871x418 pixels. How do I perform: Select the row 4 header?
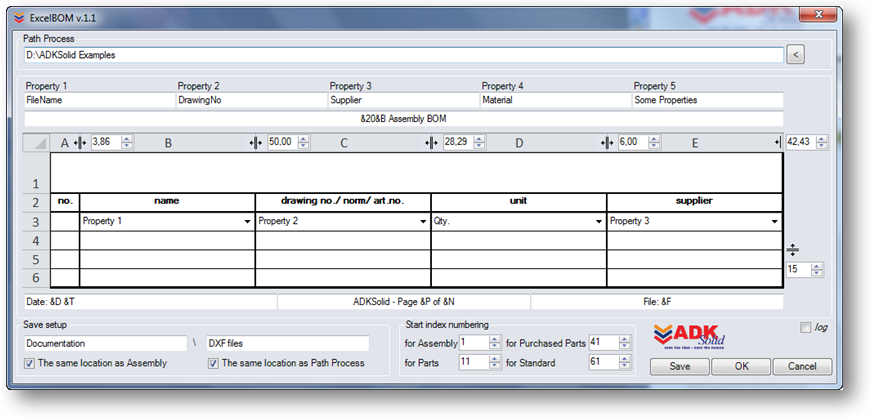(36, 241)
